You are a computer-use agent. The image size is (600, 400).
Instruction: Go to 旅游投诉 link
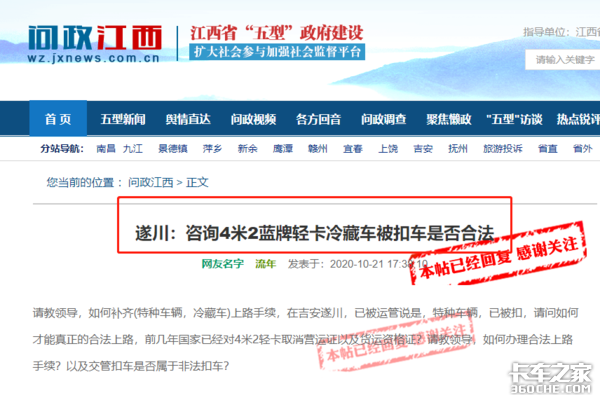(502, 149)
